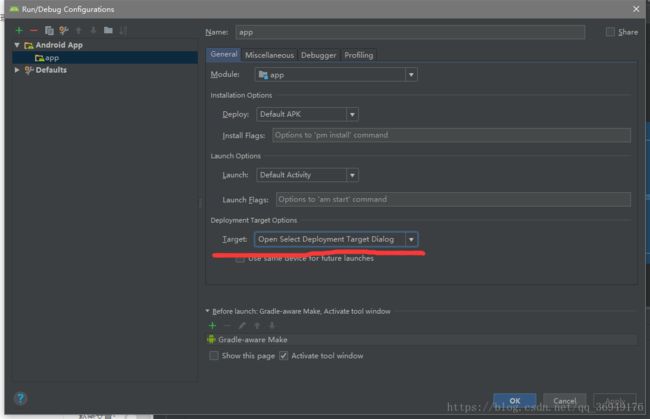Click the Gradle-aware Make android icon

pos(211,339)
